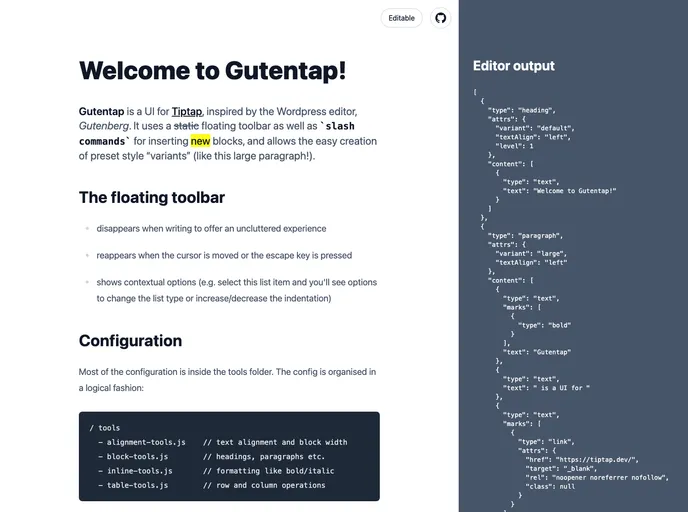
Task: Toggle the Editable button
Action: [x=401, y=18]
